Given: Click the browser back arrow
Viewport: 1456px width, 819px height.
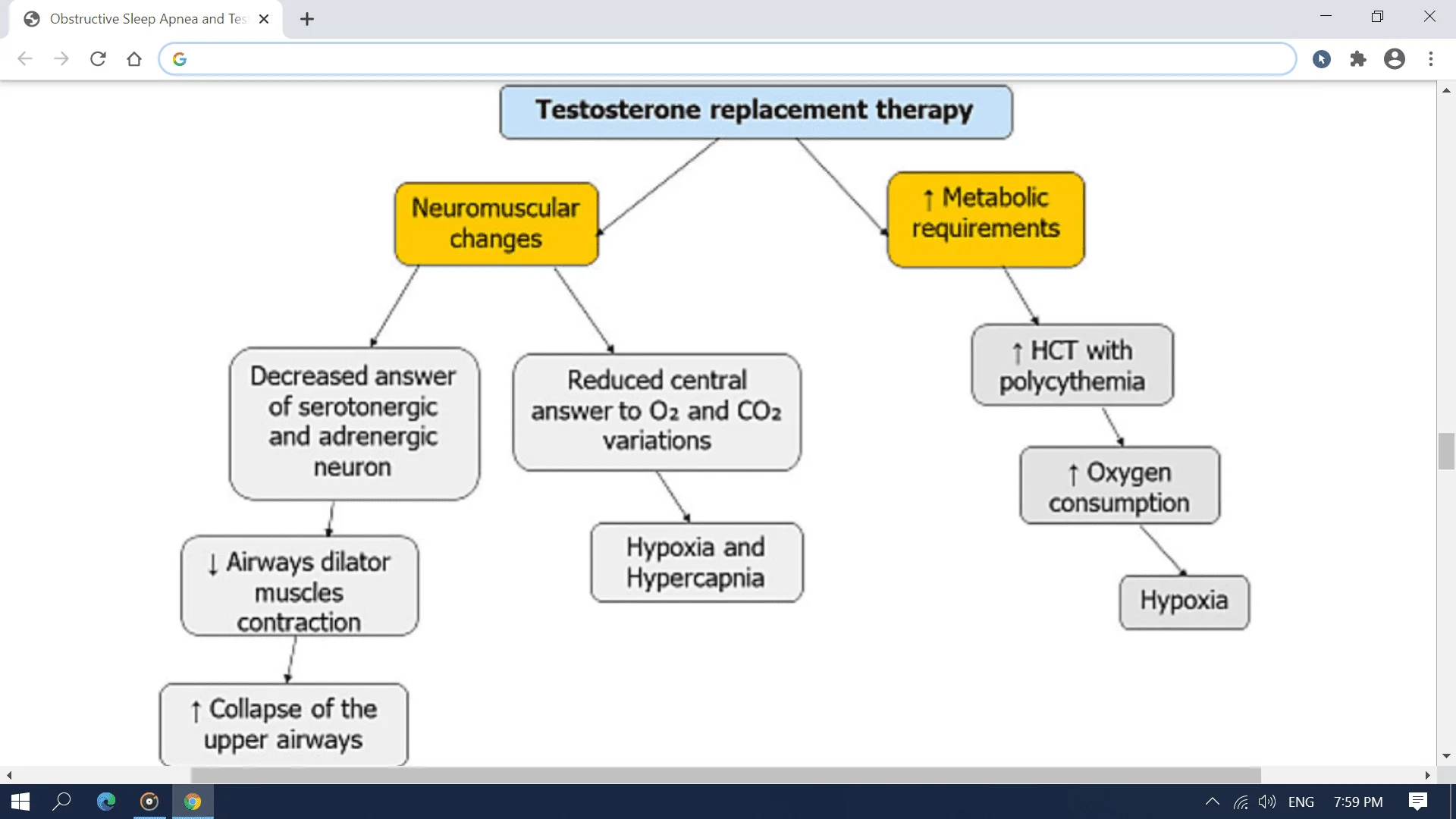Looking at the screenshot, I should pos(25,59).
